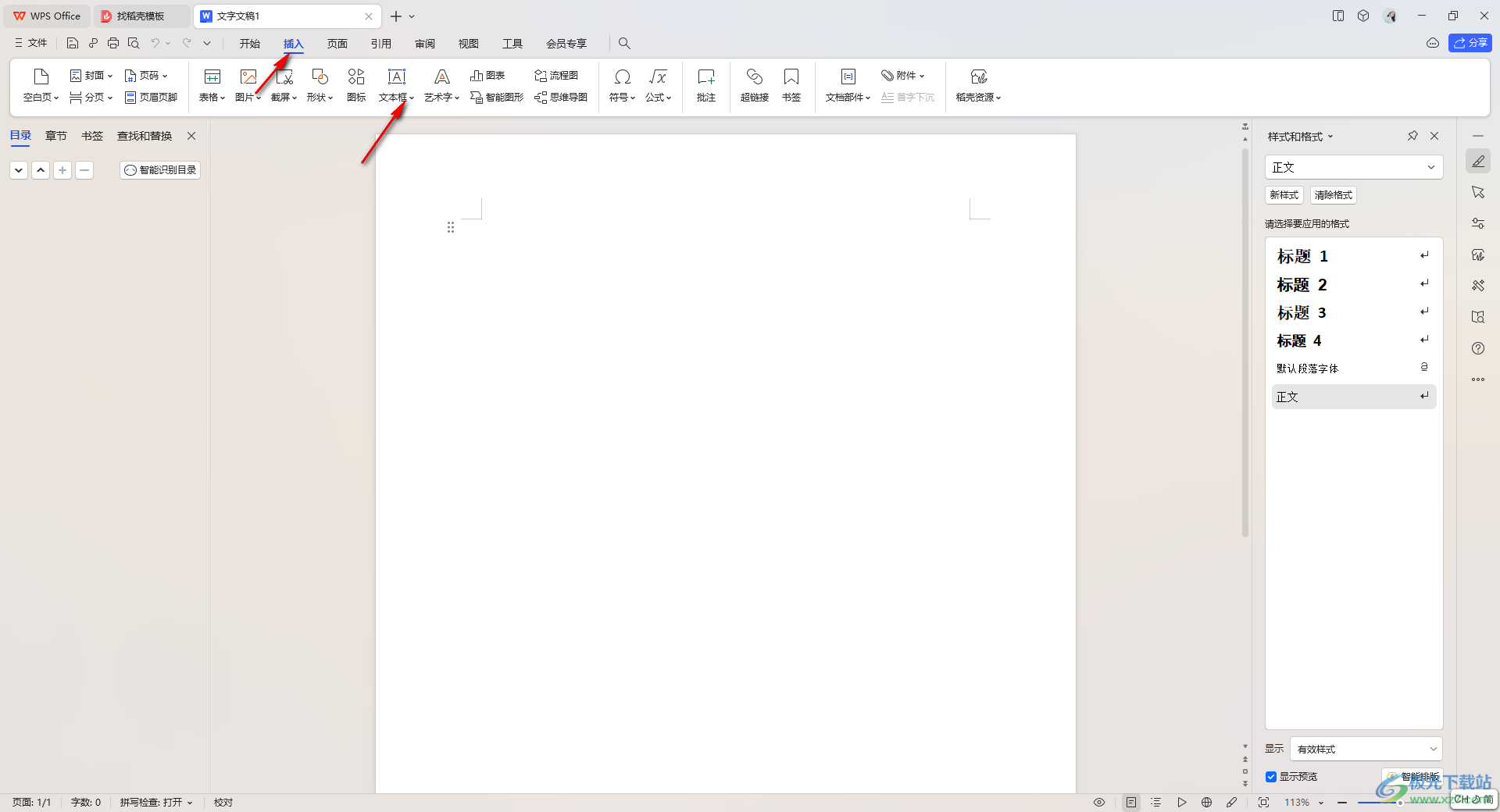Open print preview icon
Viewport: 1500px width, 812px height.
(x=134, y=43)
